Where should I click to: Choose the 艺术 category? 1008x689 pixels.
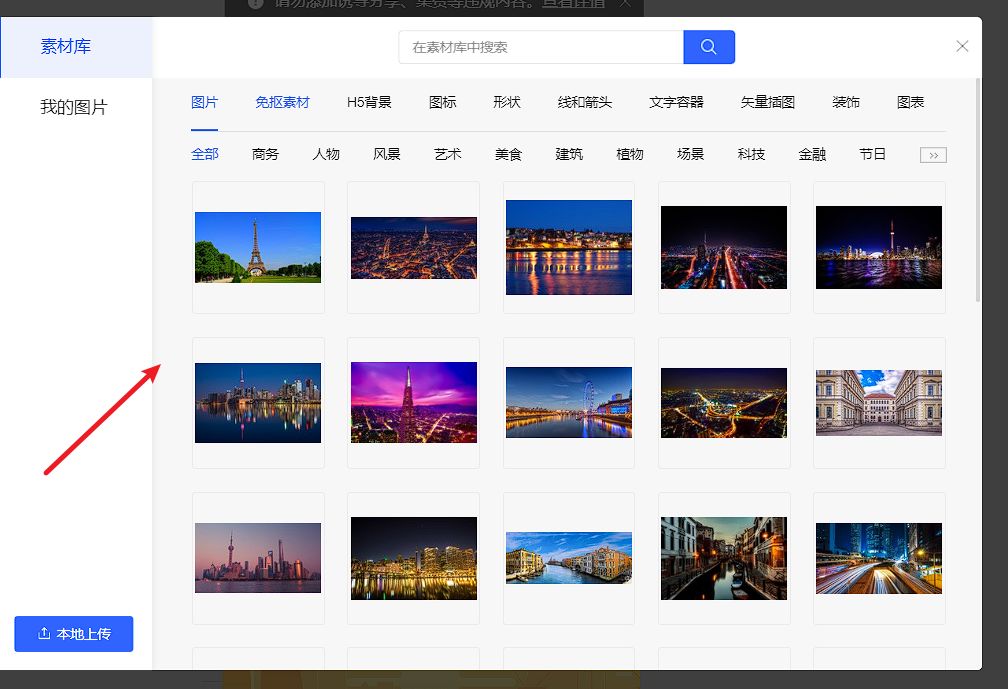447,154
